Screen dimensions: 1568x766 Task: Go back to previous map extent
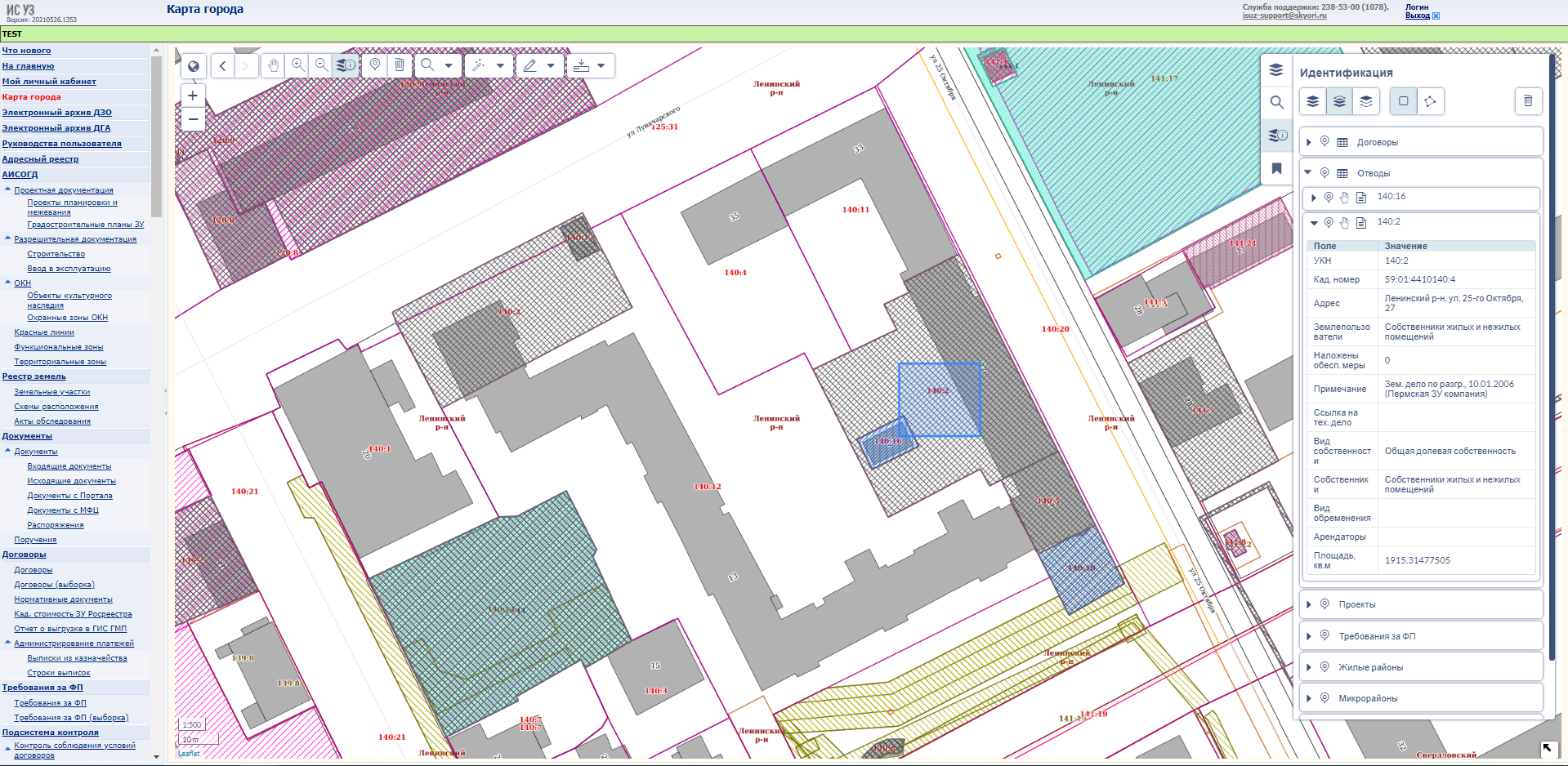[222, 66]
